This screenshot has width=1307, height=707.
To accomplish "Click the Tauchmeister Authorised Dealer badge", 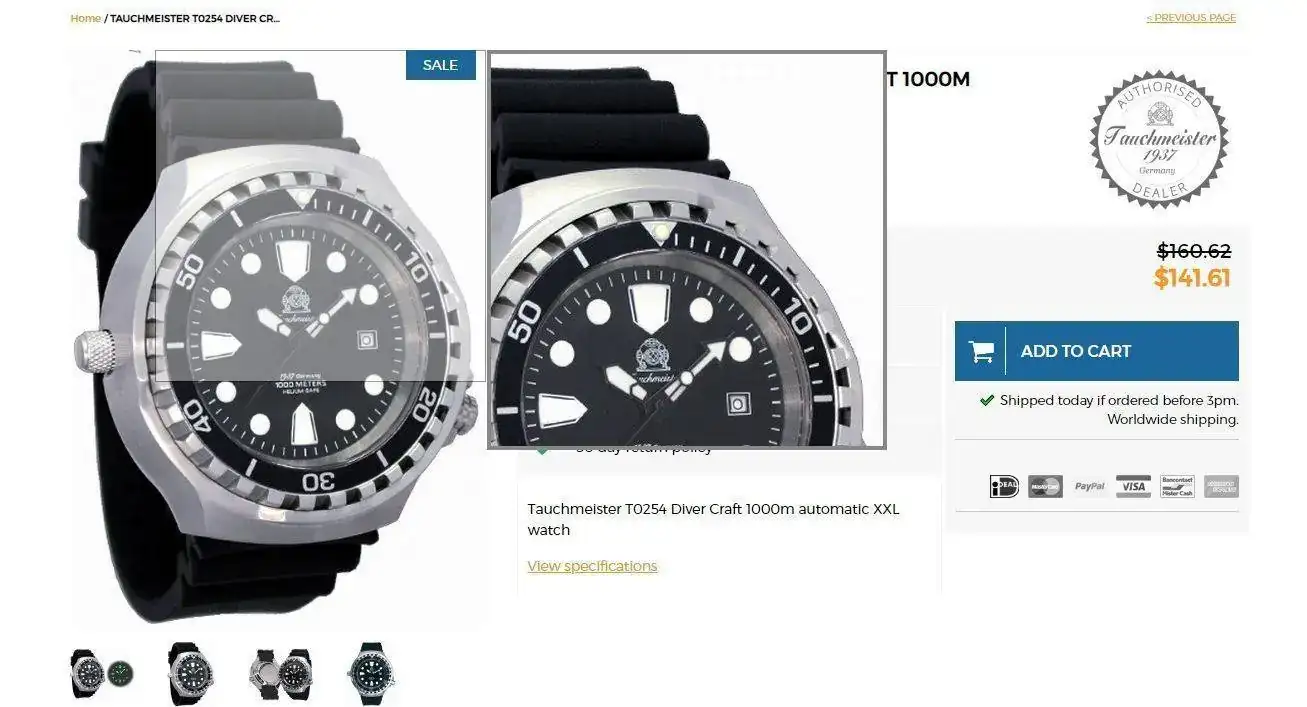I will (x=1159, y=138).
